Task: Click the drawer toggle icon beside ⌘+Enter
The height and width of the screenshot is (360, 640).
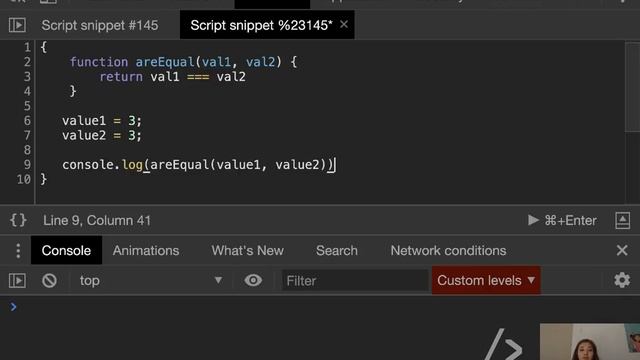Action: [622, 220]
